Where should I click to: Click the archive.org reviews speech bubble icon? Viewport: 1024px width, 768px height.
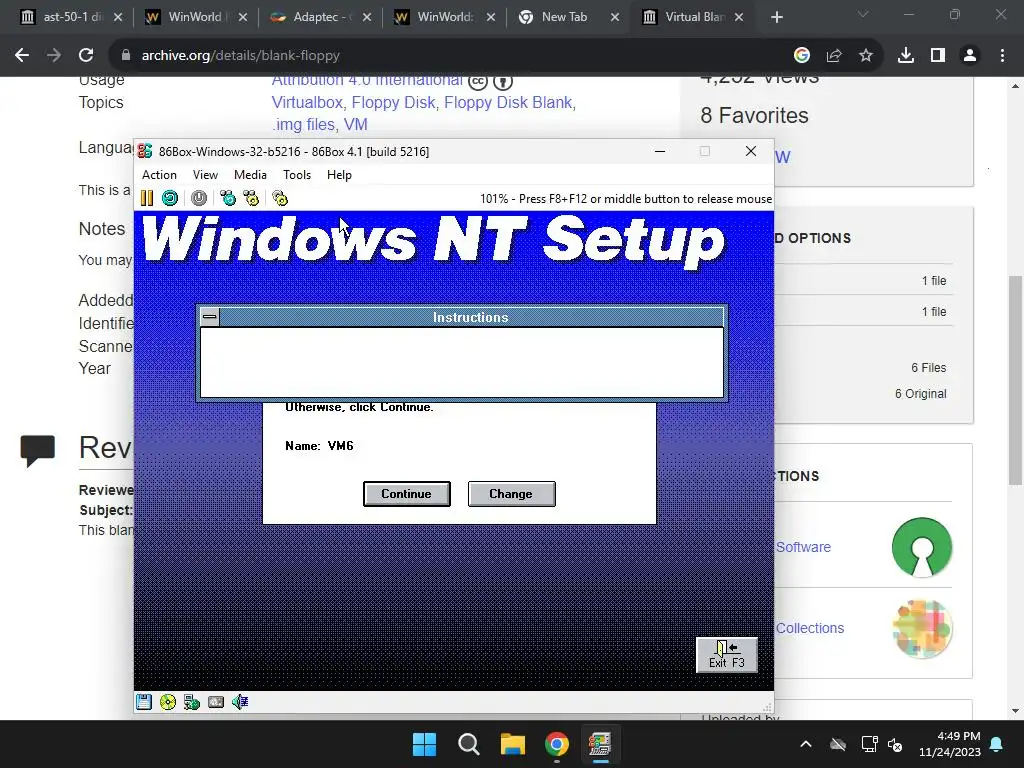click(37, 451)
